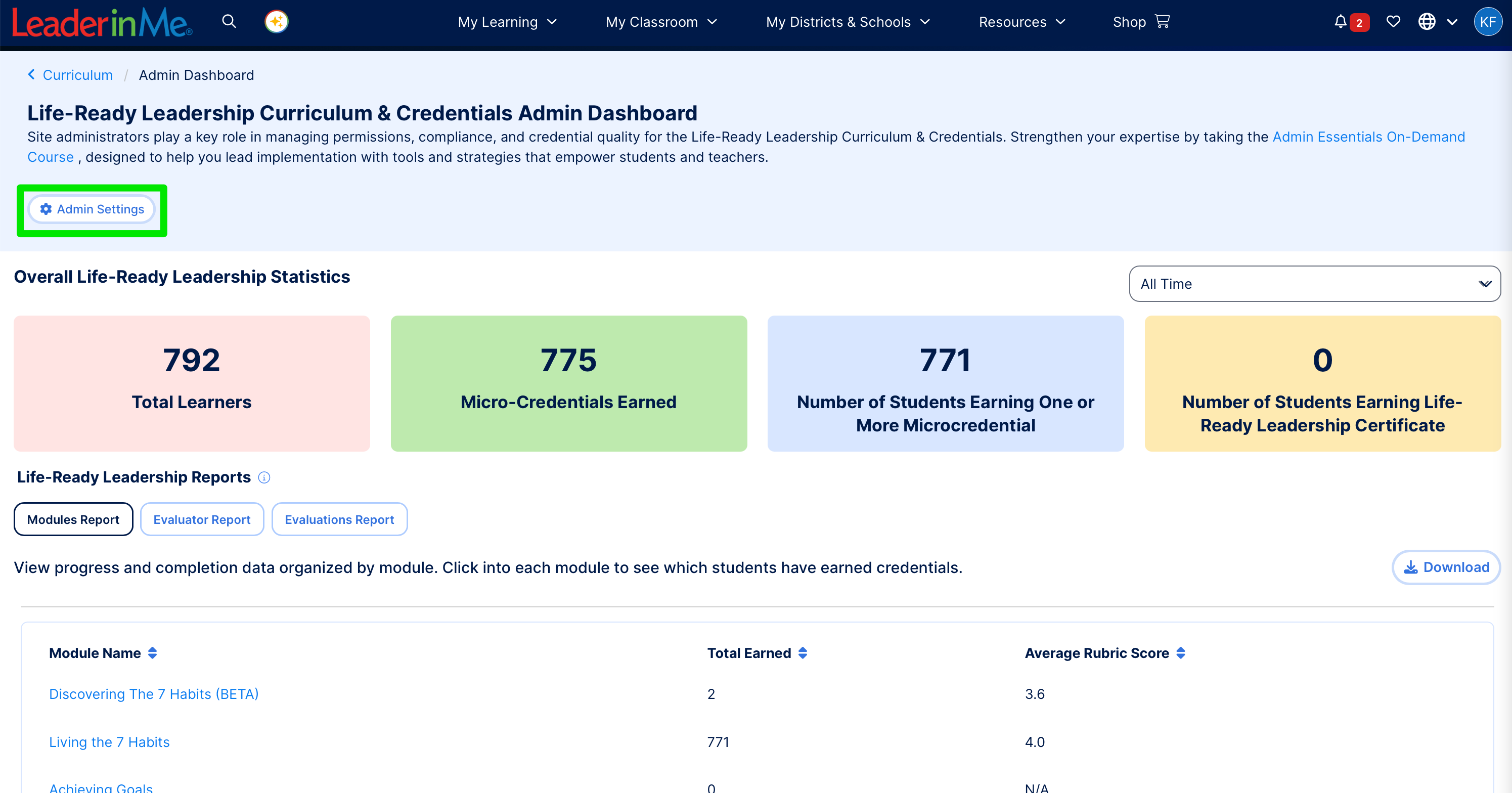1512x793 pixels.
Task: Open the notifications bell
Action: point(1341,22)
